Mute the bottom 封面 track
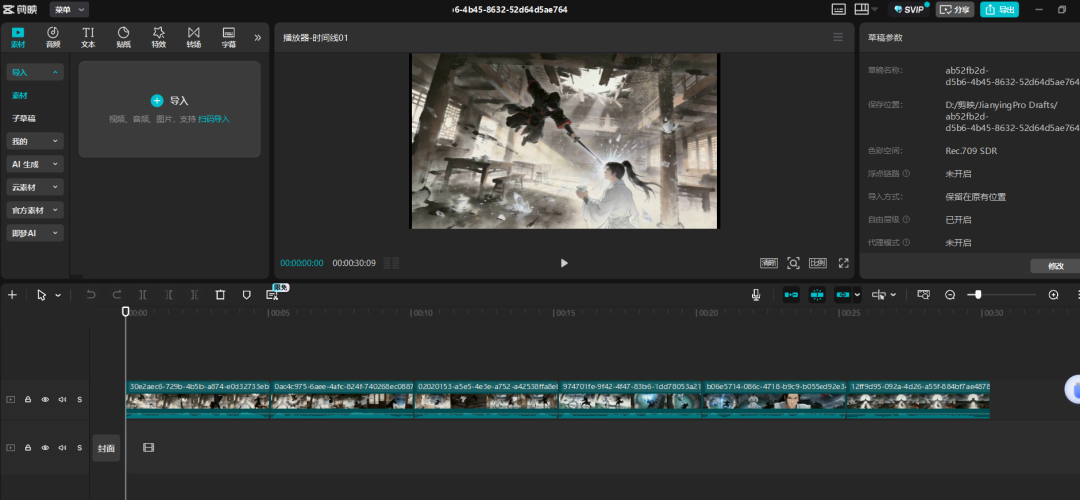This screenshot has width=1080, height=500. coord(63,448)
